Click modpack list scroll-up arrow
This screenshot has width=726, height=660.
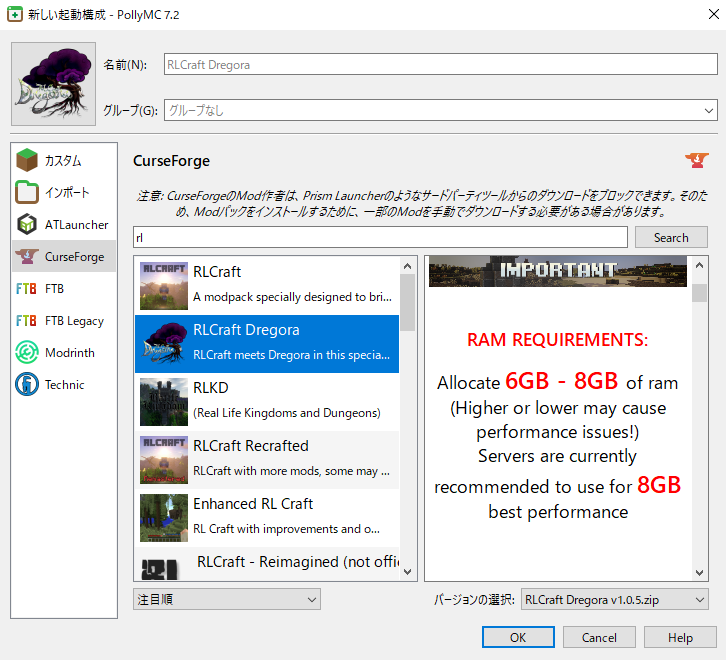point(407,266)
